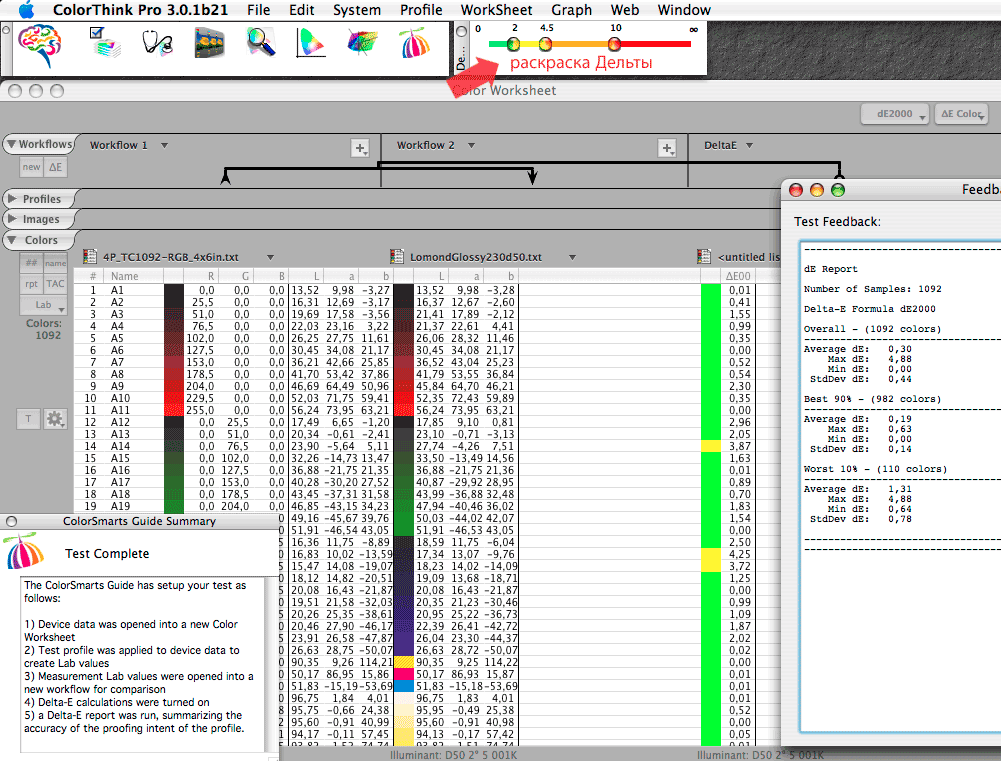
Task: Add item with Workflow 1 plus button
Action: coord(360,148)
